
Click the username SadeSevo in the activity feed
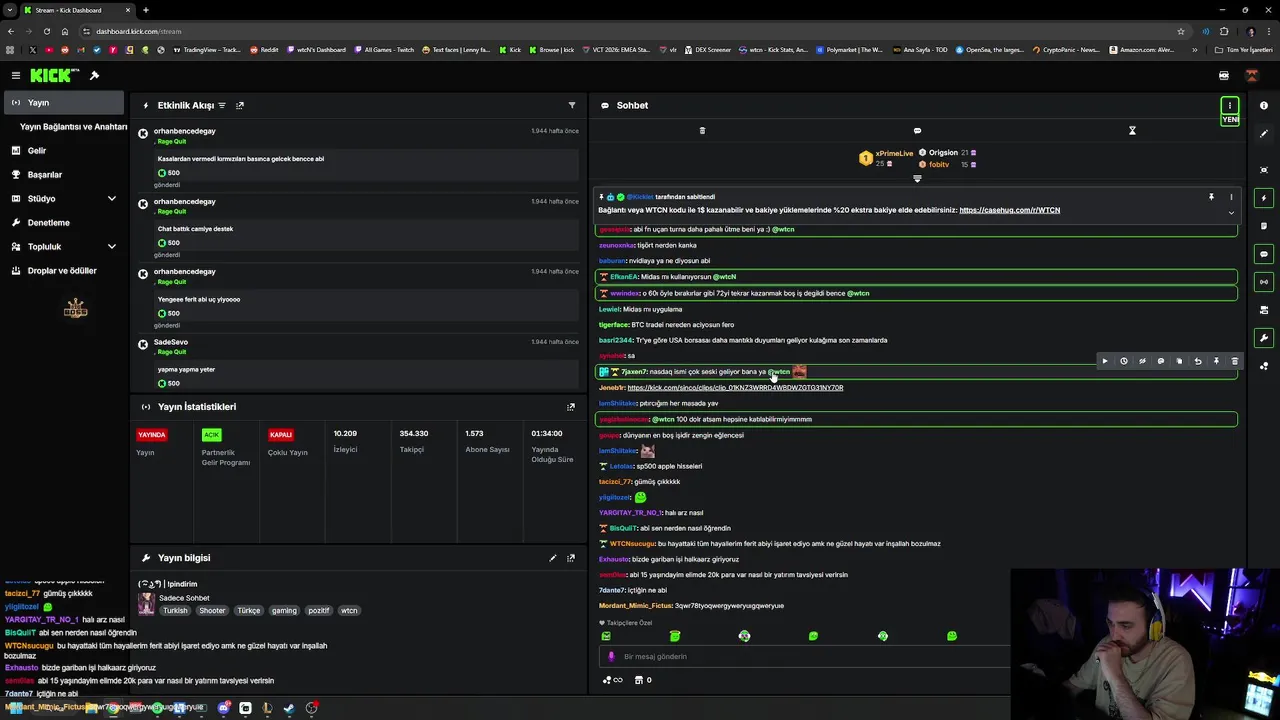171,342
